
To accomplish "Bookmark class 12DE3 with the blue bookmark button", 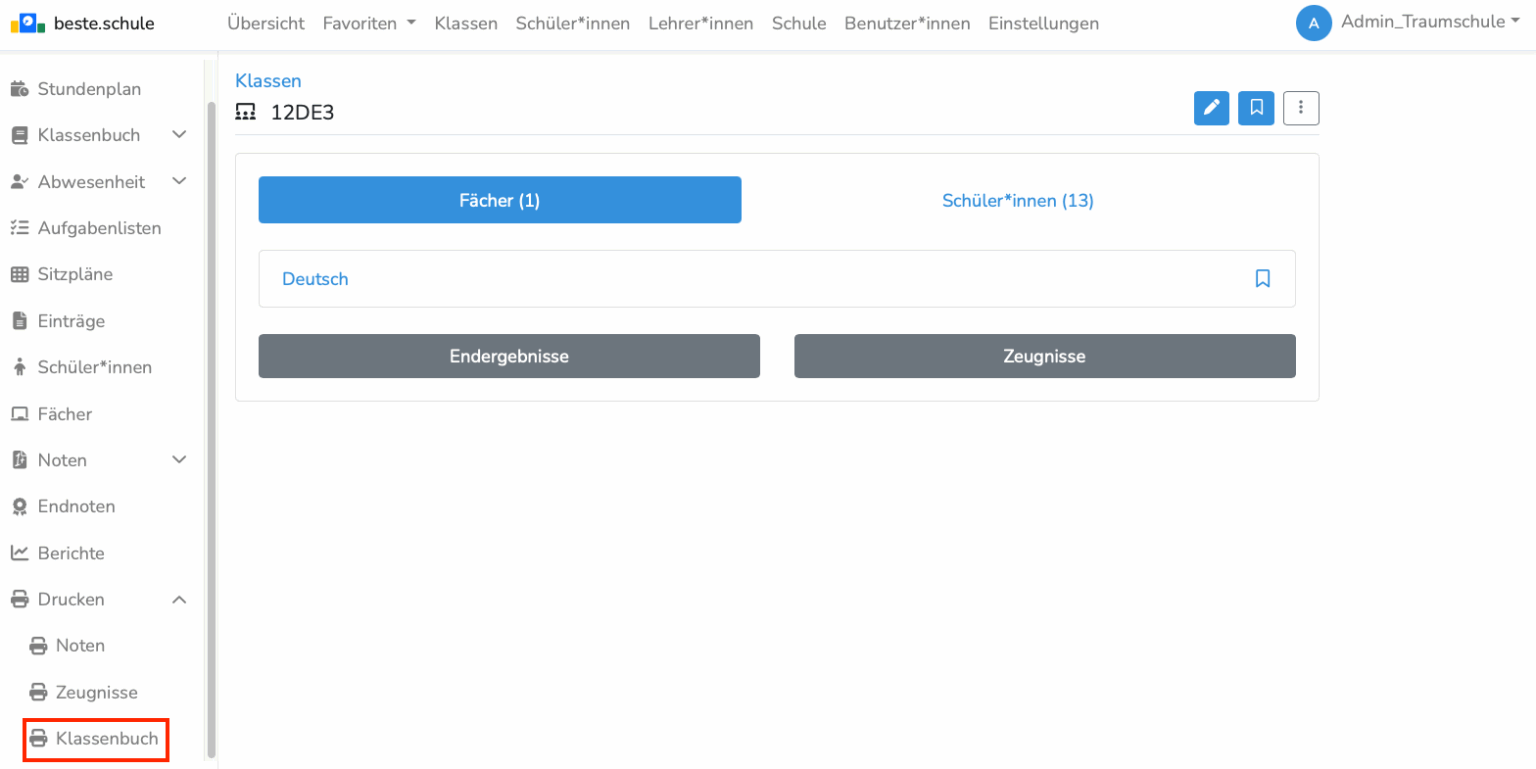I will [x=1256, y=108].
